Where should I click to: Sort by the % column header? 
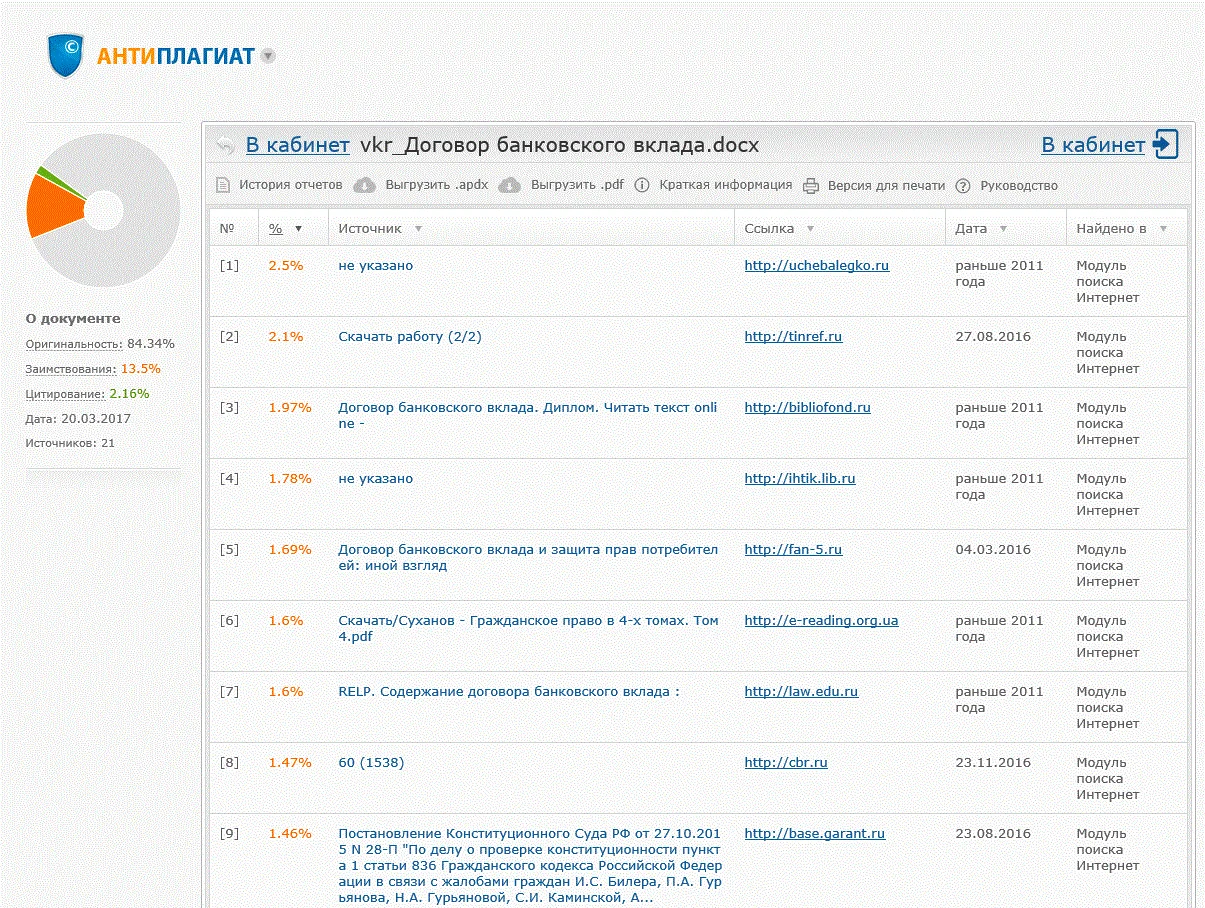tap(276, 229)
